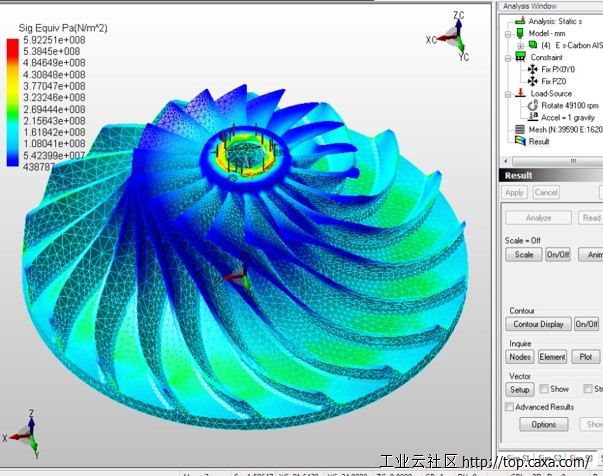
Task: Click the Anim button
Action: (591, 255)
